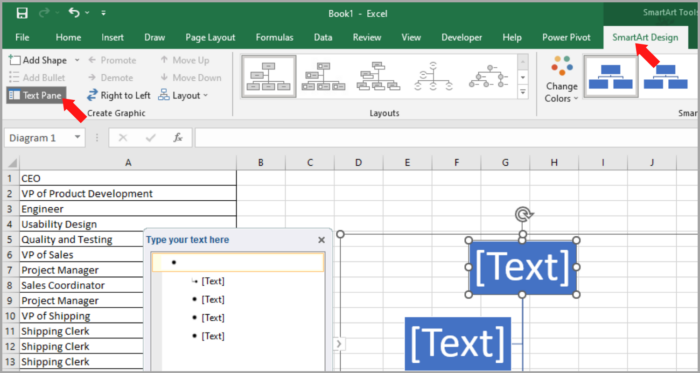Click the Insert Function fx icon
This screenshot has width=700, height=373.
point(178,138)
